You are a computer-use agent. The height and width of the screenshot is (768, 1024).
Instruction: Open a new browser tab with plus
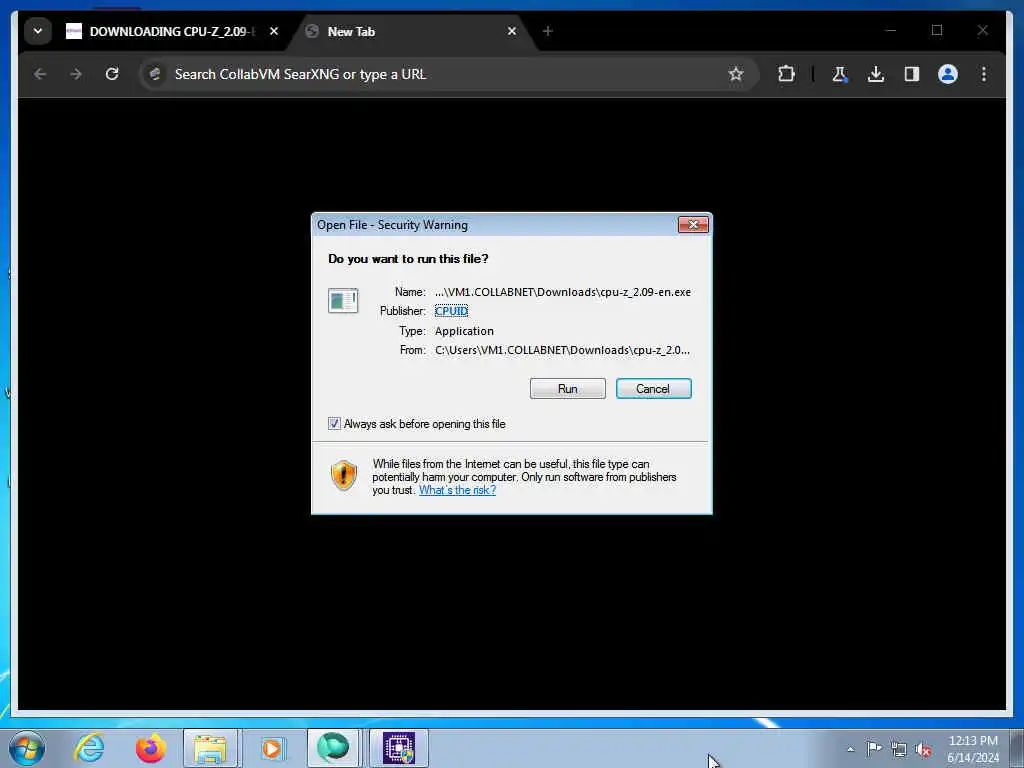pyautogui.click(x=547, y=31)
